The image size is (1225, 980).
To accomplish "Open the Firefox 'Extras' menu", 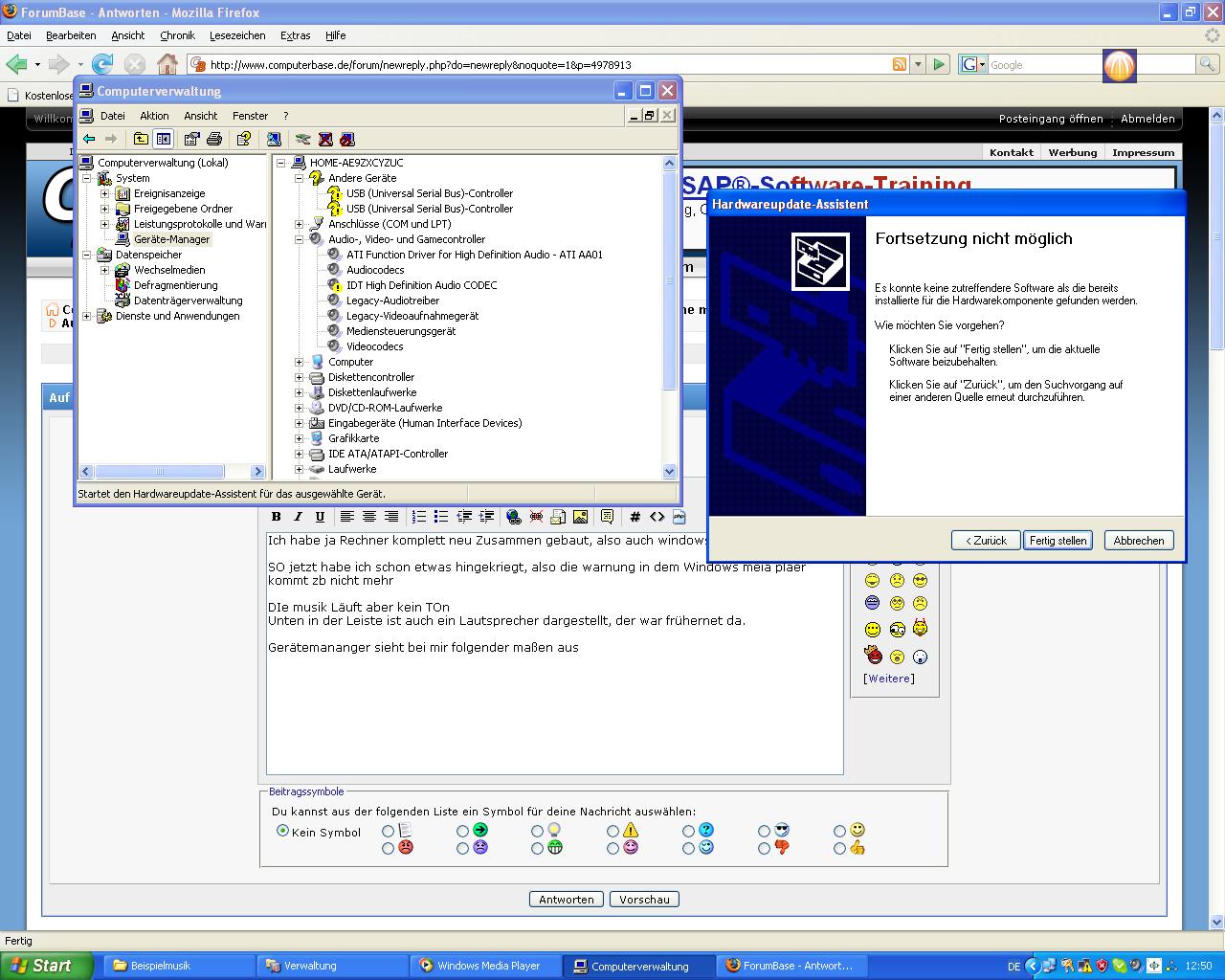I will click(x=295, y=35).
